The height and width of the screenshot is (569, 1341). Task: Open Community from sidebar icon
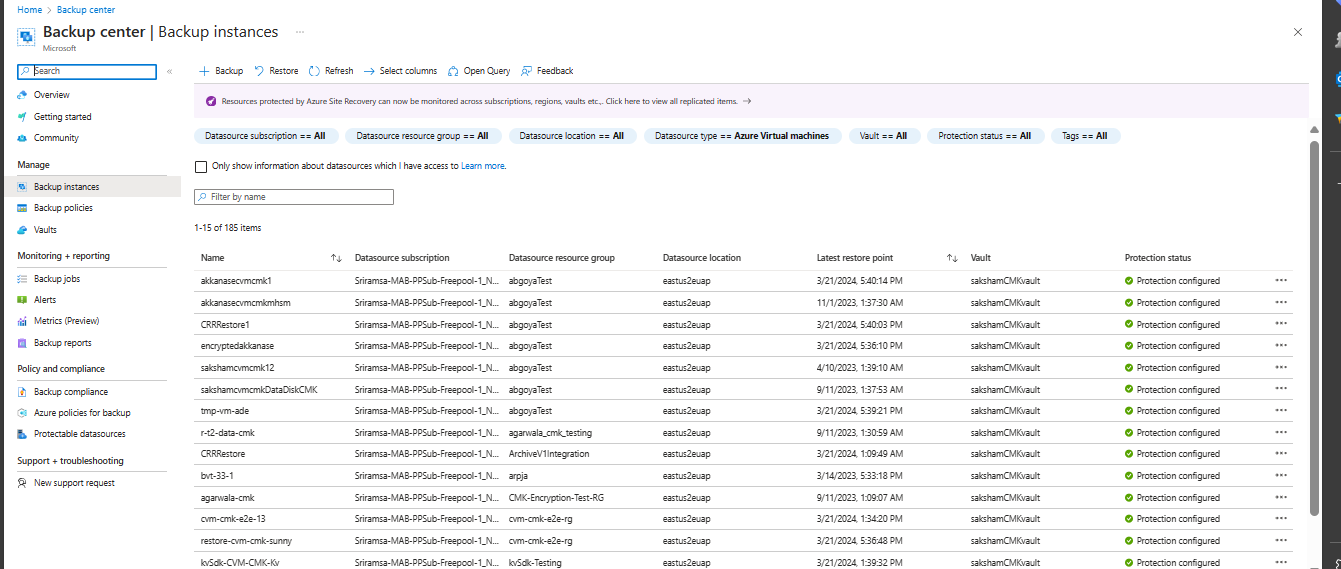(22, 138)
